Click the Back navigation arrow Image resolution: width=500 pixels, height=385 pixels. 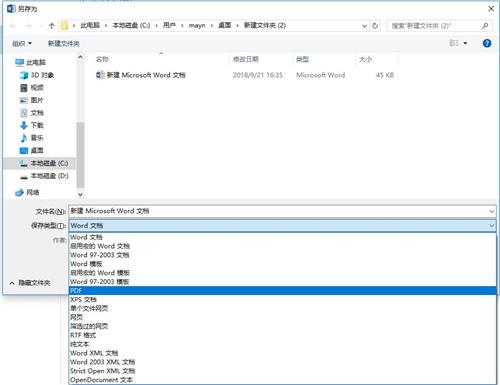(x=13, y=26)
